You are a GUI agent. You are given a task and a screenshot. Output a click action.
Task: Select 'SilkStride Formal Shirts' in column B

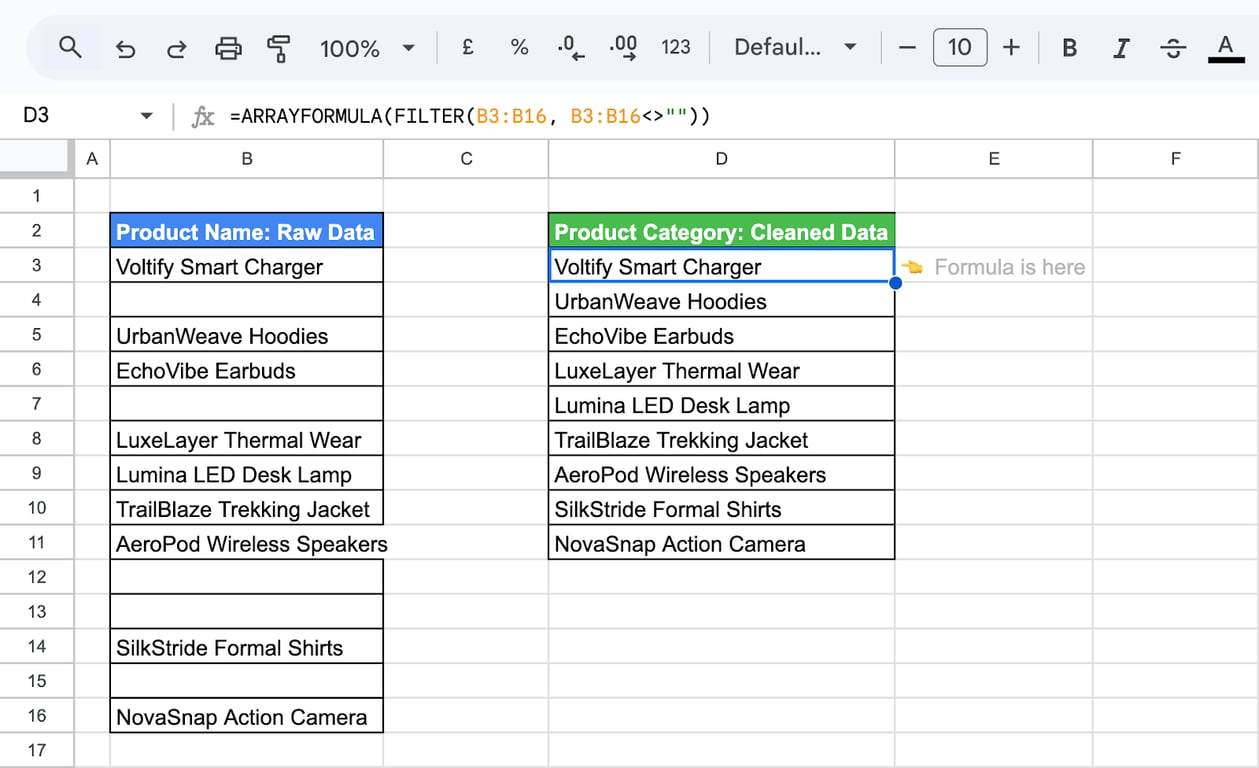point(246,647)
